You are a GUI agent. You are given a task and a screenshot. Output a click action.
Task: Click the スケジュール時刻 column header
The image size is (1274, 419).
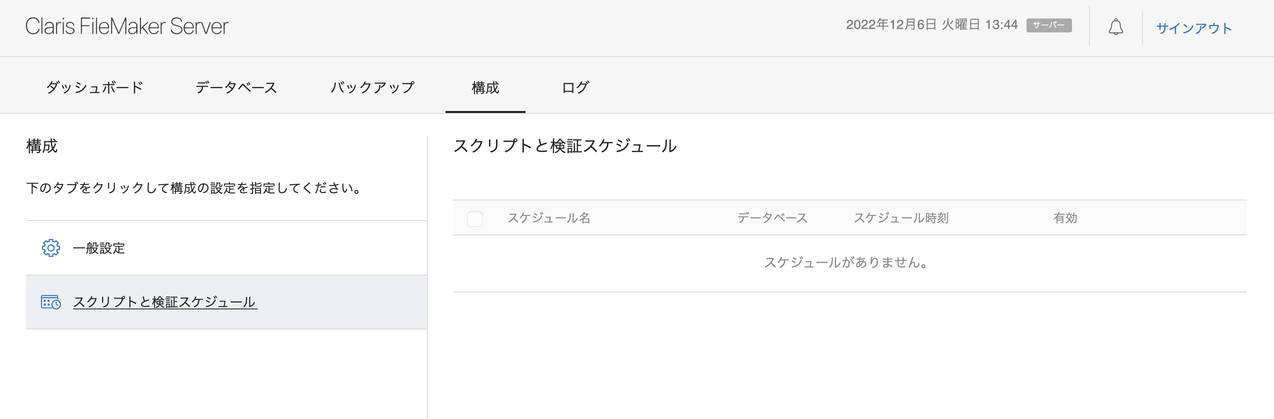pyautogui.click(x=901, y=218)
